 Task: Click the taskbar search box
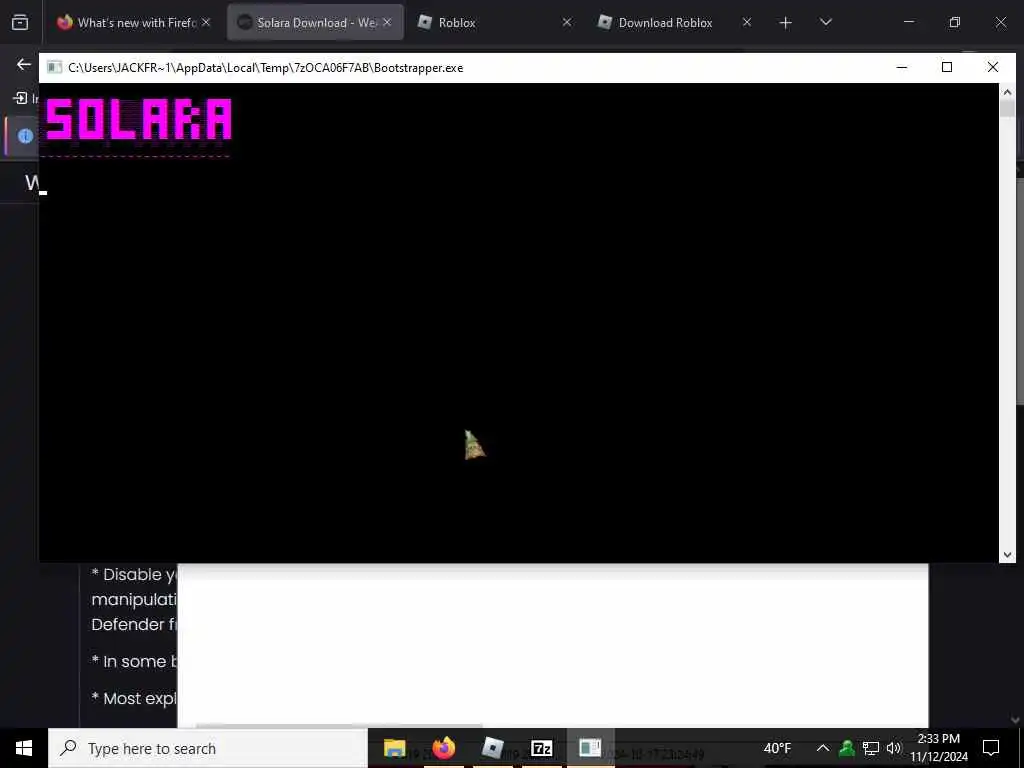click(x=208, y=748)
